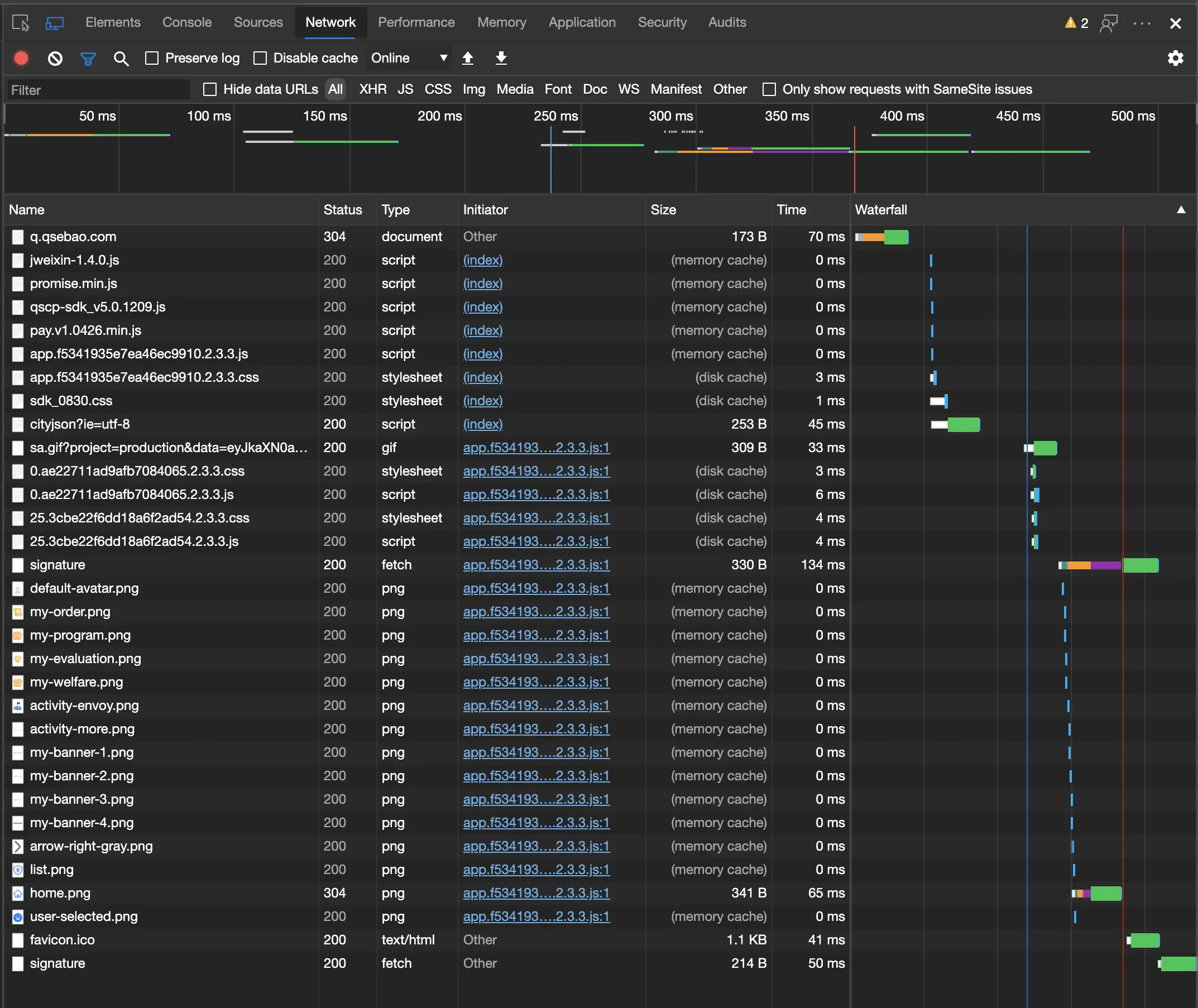Viewport: 1198px width, 1008px height.
Task: Toggle device toolbar icon
Action: (x=54, y=23)
